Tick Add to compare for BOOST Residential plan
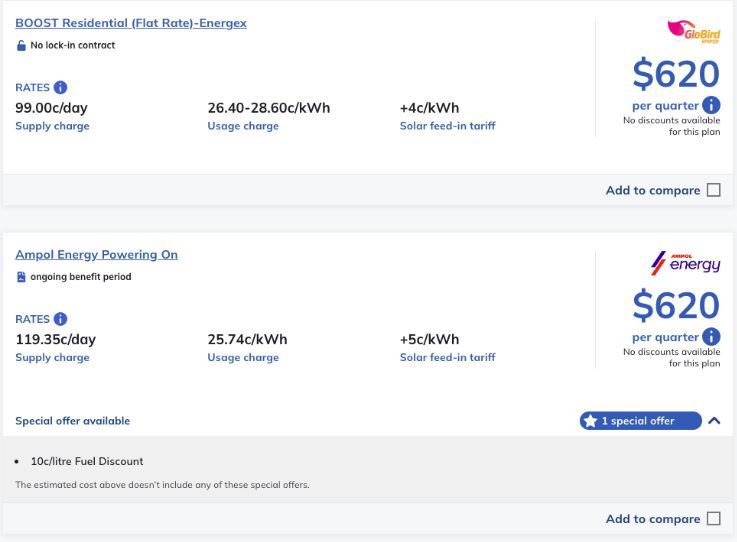The width and height of the screenshot is (737, 542). 713,190
